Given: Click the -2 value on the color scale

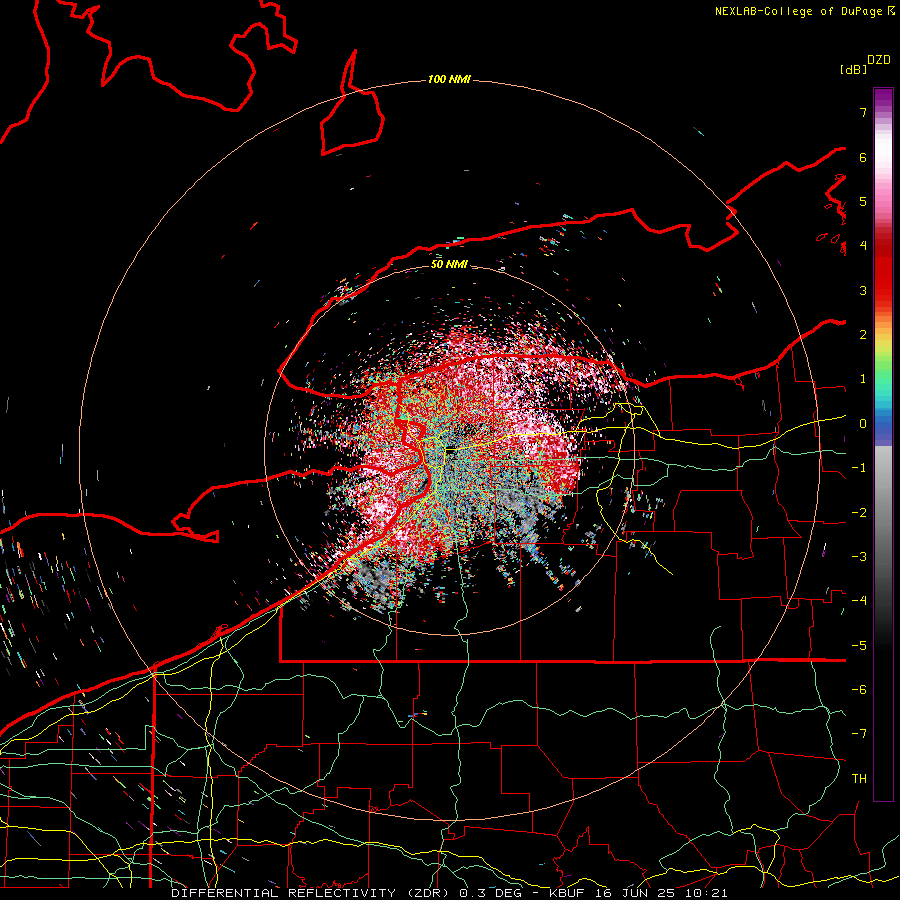Looking at the screenshot, I should pyautogui.click(x=859, y=512).
